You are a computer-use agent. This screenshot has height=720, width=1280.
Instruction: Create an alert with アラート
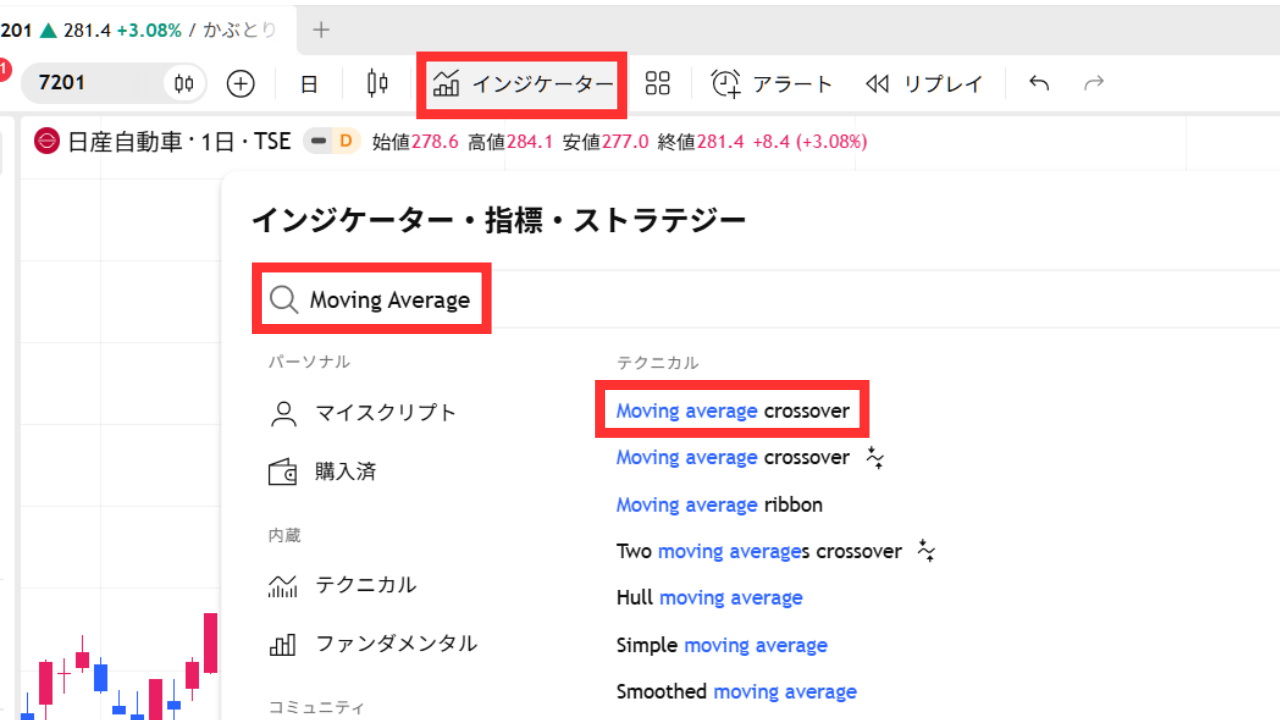coord(771,84)
